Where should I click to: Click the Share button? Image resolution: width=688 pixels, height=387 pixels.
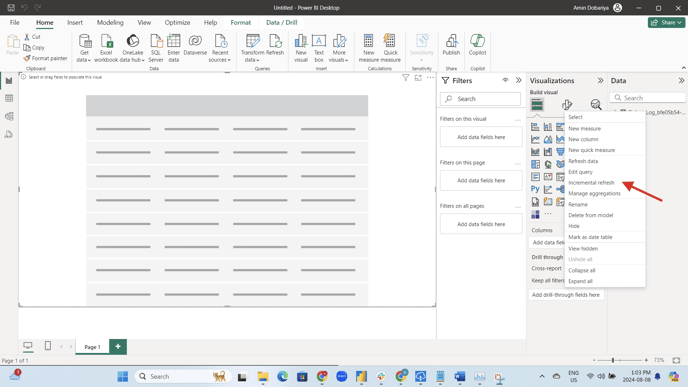[x=666, y=22]
